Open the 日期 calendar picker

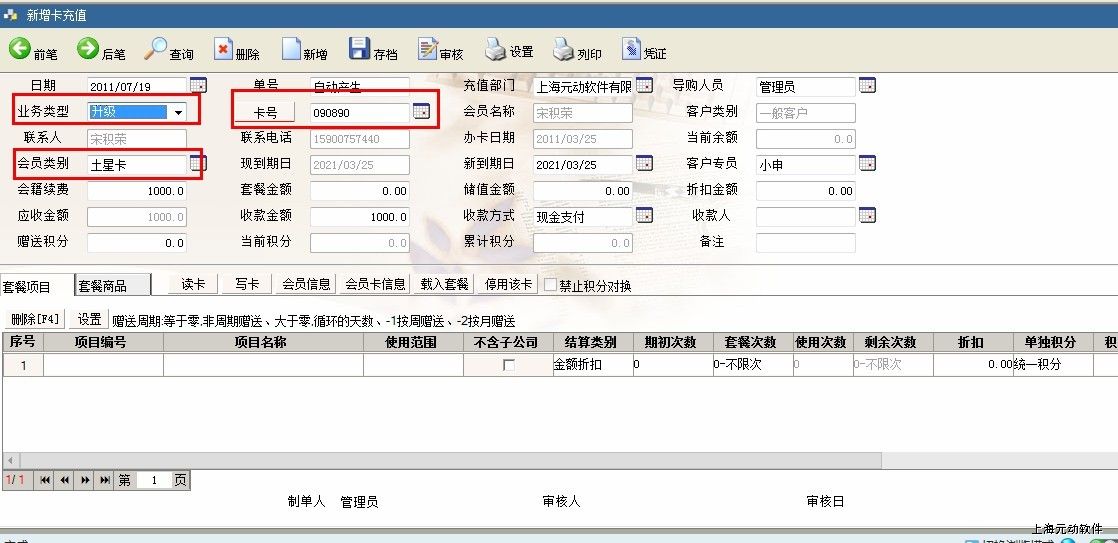tap(197, 86)
